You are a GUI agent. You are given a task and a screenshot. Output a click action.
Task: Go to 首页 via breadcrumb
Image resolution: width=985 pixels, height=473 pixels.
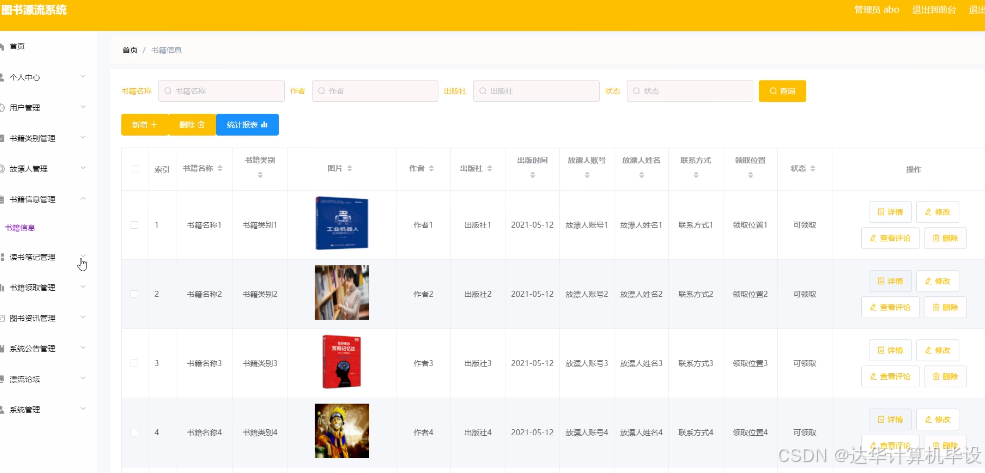click(130, 50)
